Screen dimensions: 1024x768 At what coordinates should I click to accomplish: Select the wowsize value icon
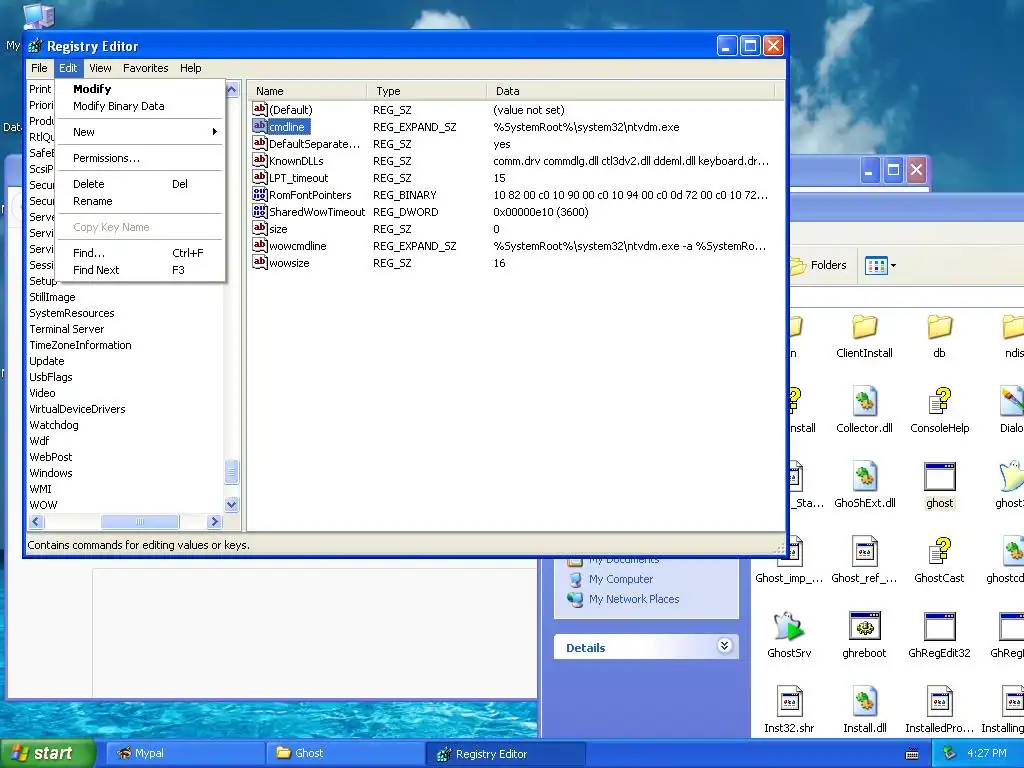click(260, 262)
